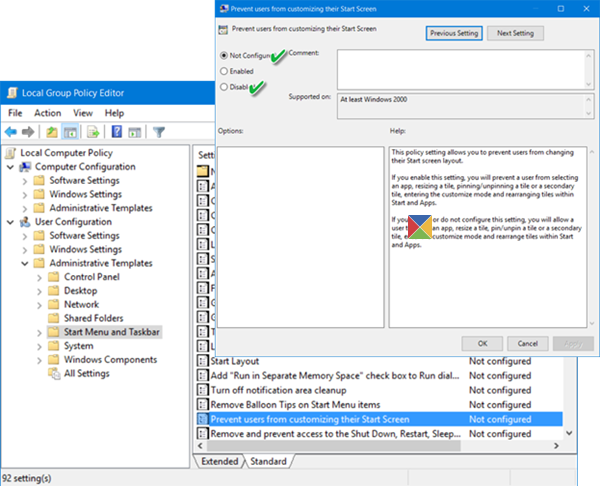Image resolution: width=600 pixels, height=486 pixels.
Task: Toggle the Show/Hide Action Pane icon
Action: [x=135, y=132]
